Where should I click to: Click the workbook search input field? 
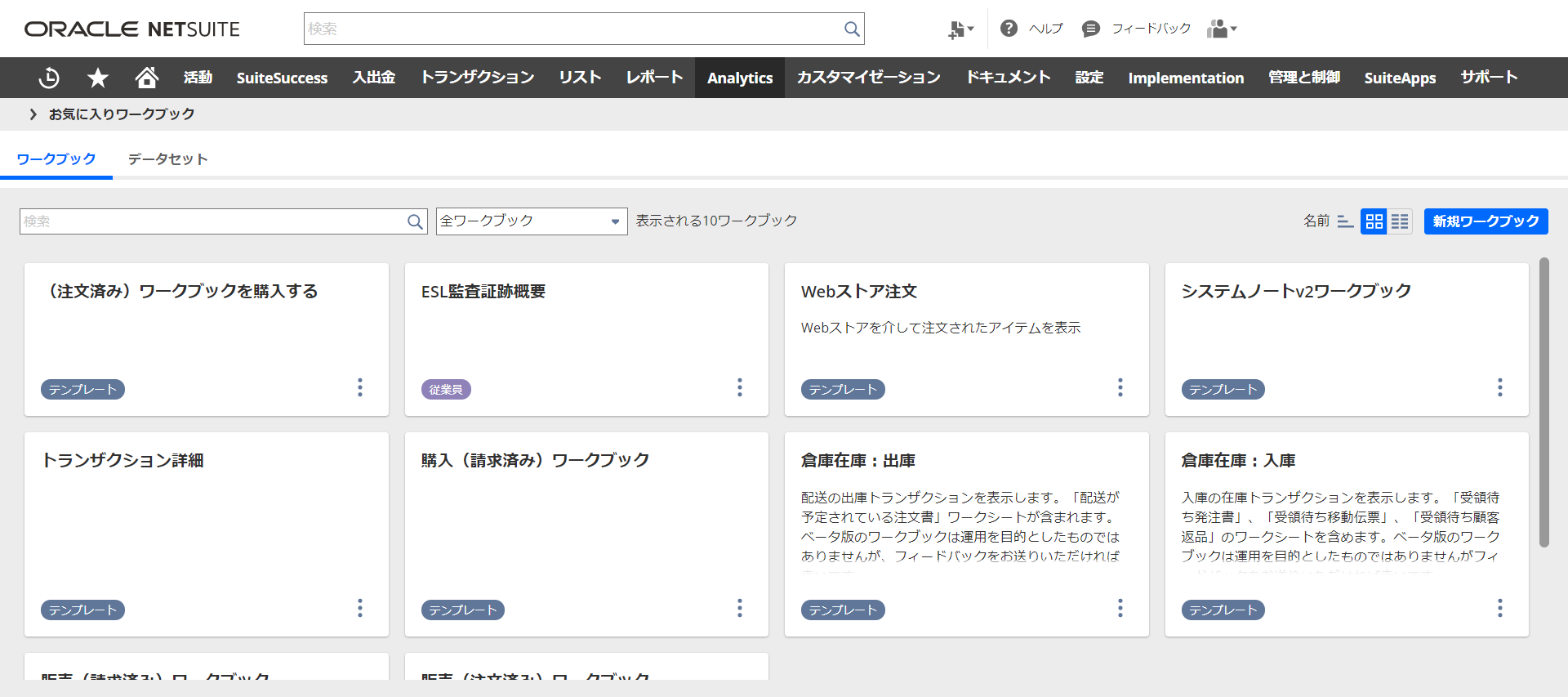click(212, 221)
